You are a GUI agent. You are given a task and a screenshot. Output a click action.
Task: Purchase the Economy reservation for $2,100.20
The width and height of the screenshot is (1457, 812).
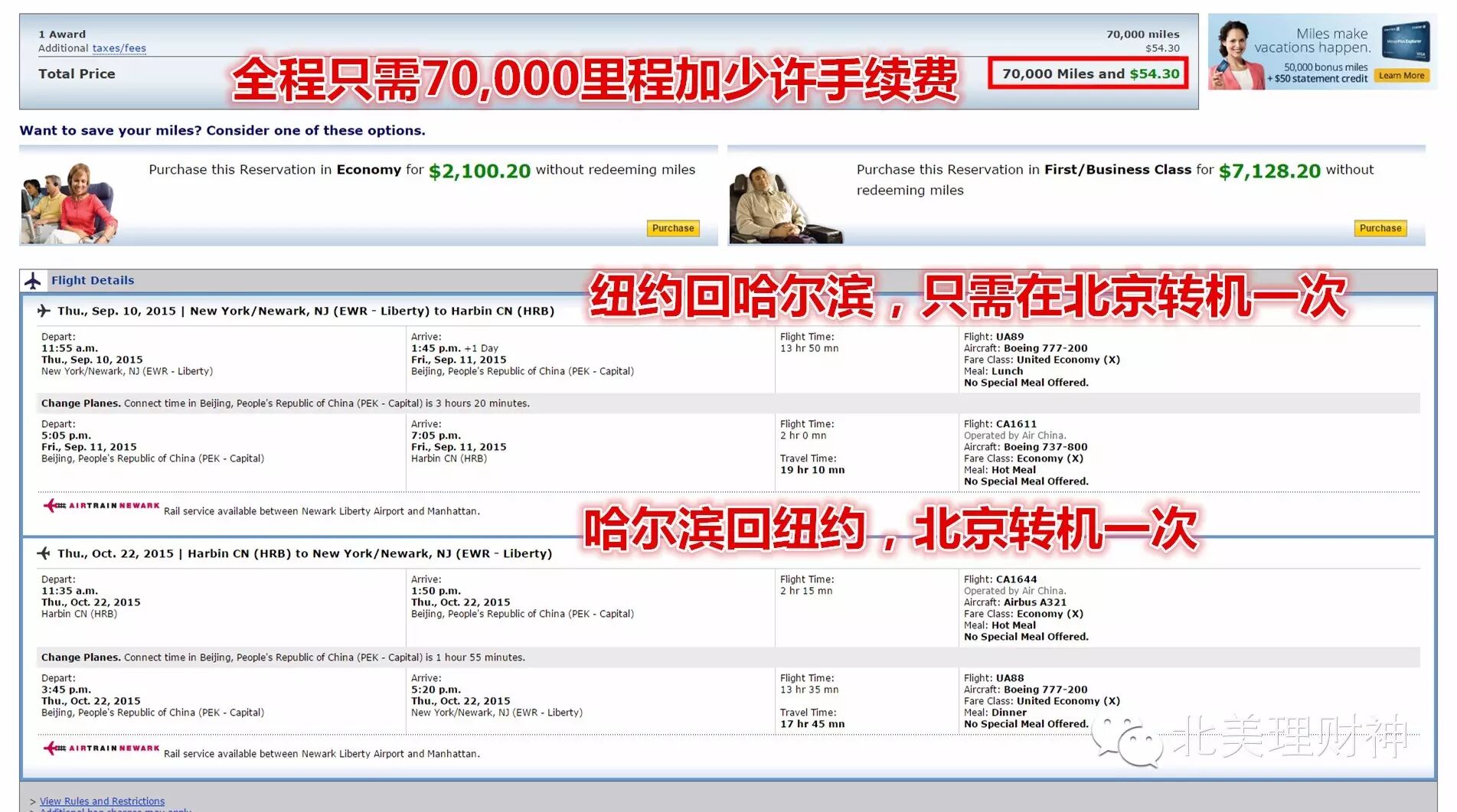point(673,228)
